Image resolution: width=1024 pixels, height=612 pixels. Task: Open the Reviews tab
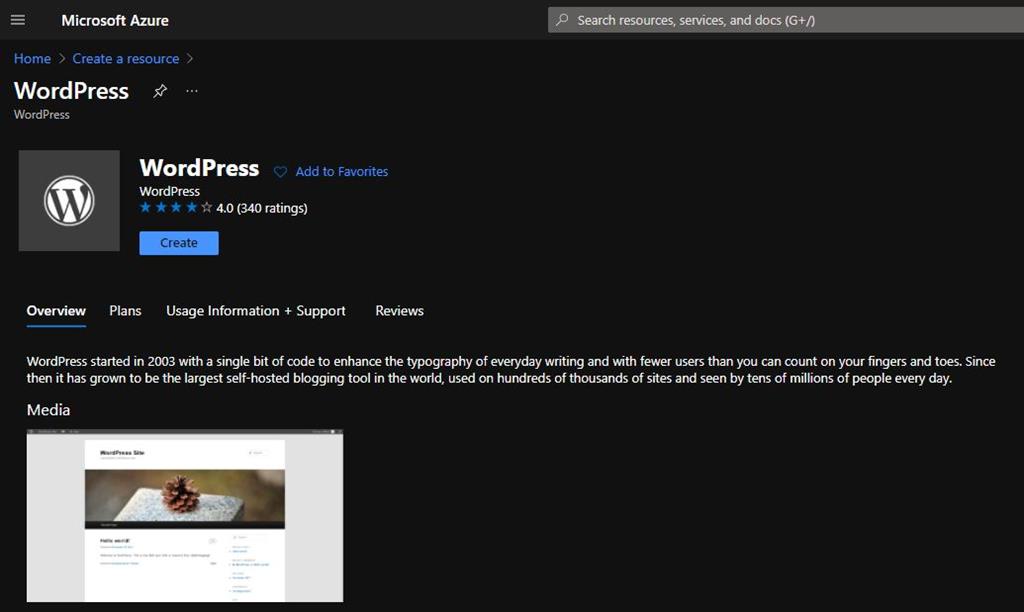pos(399,311)
